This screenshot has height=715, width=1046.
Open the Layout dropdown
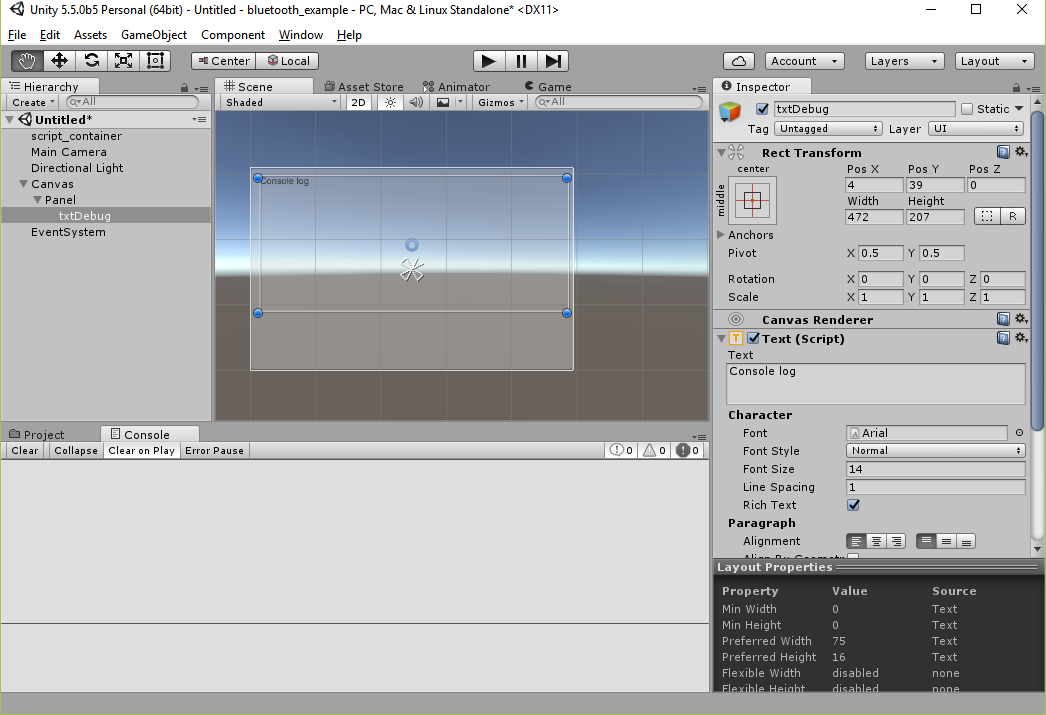tap(994, 61)
